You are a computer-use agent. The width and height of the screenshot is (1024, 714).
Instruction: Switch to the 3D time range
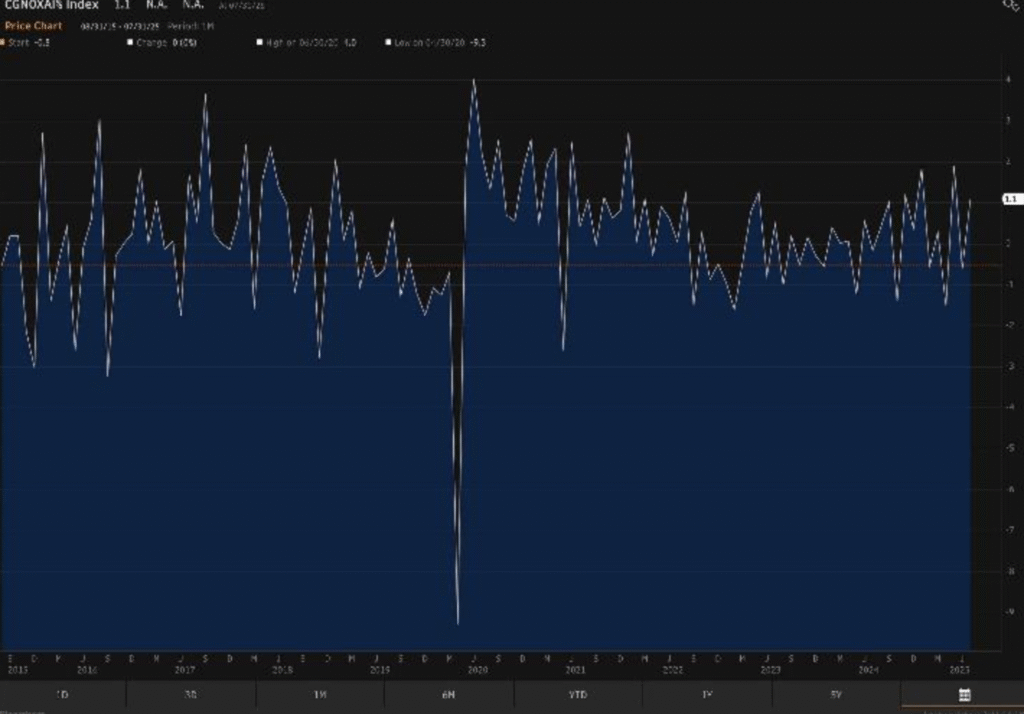tap(190, 694)
